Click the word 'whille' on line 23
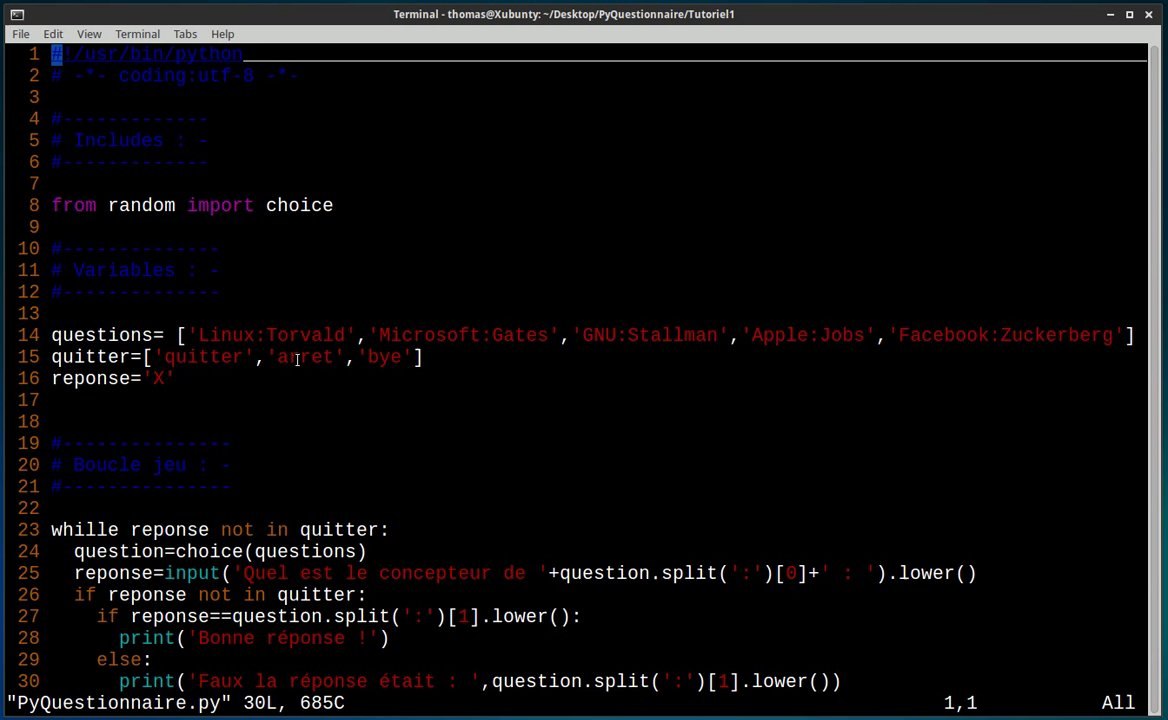 pyautogui.click(x=85, y=530)
